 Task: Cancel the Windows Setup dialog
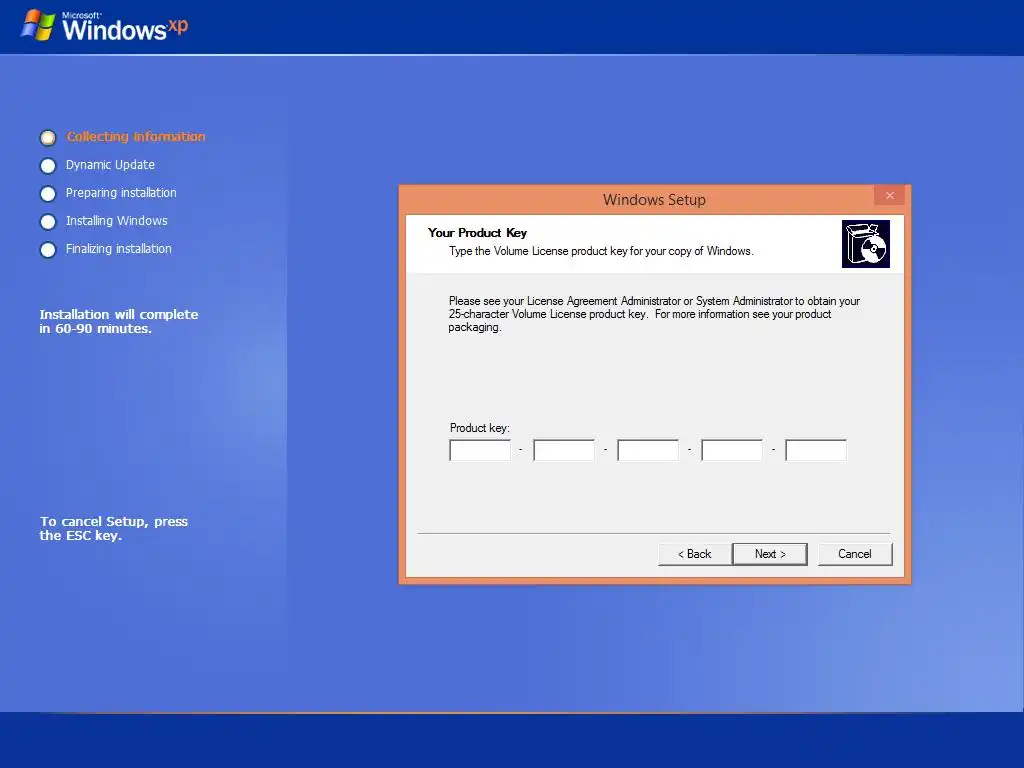[x=854, y=554]
